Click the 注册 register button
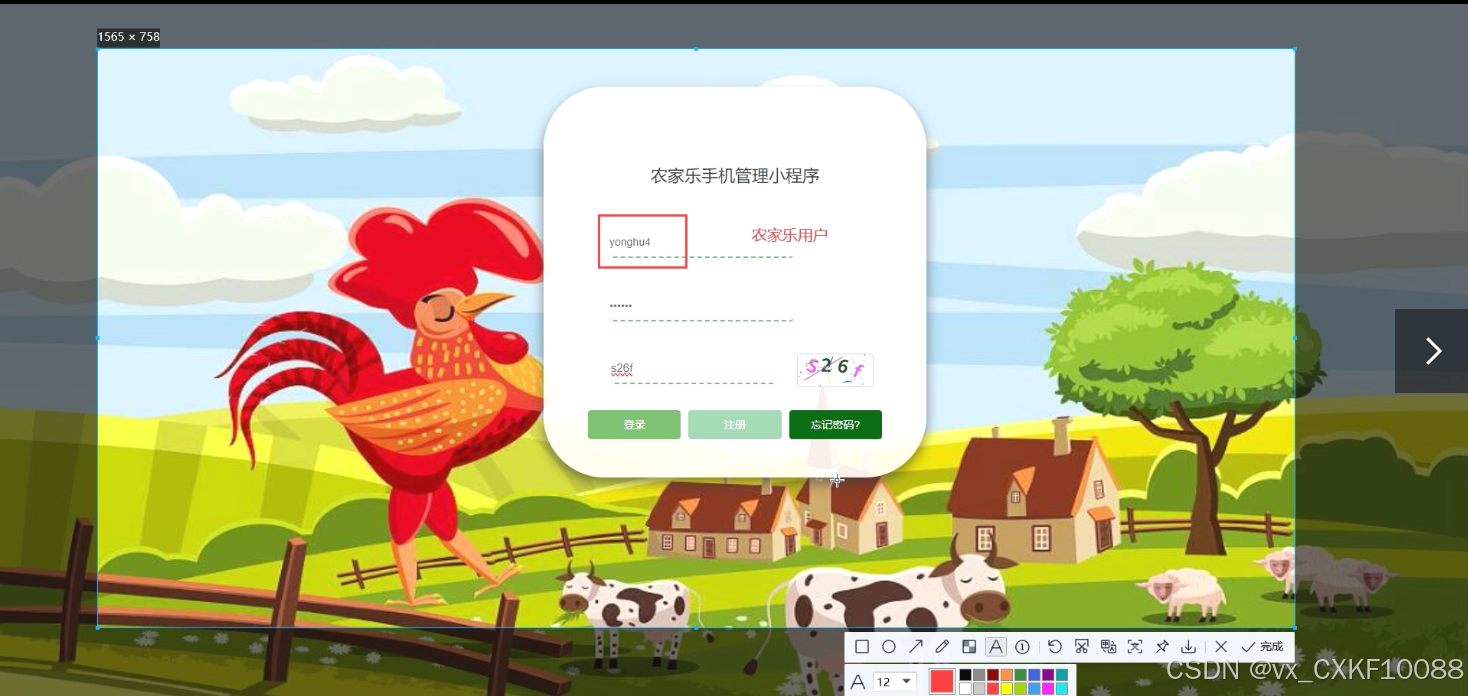This screenshot has height=696, width=1468. click(x=735, y=425)
